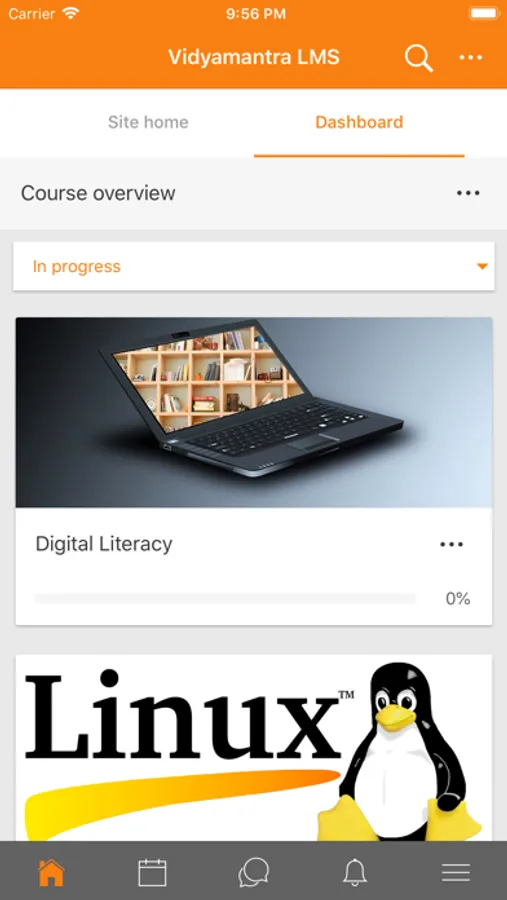This screenshot has height=900, width=507.
Task: Tap the 0% progress label
Action: [x=458, y=599]
